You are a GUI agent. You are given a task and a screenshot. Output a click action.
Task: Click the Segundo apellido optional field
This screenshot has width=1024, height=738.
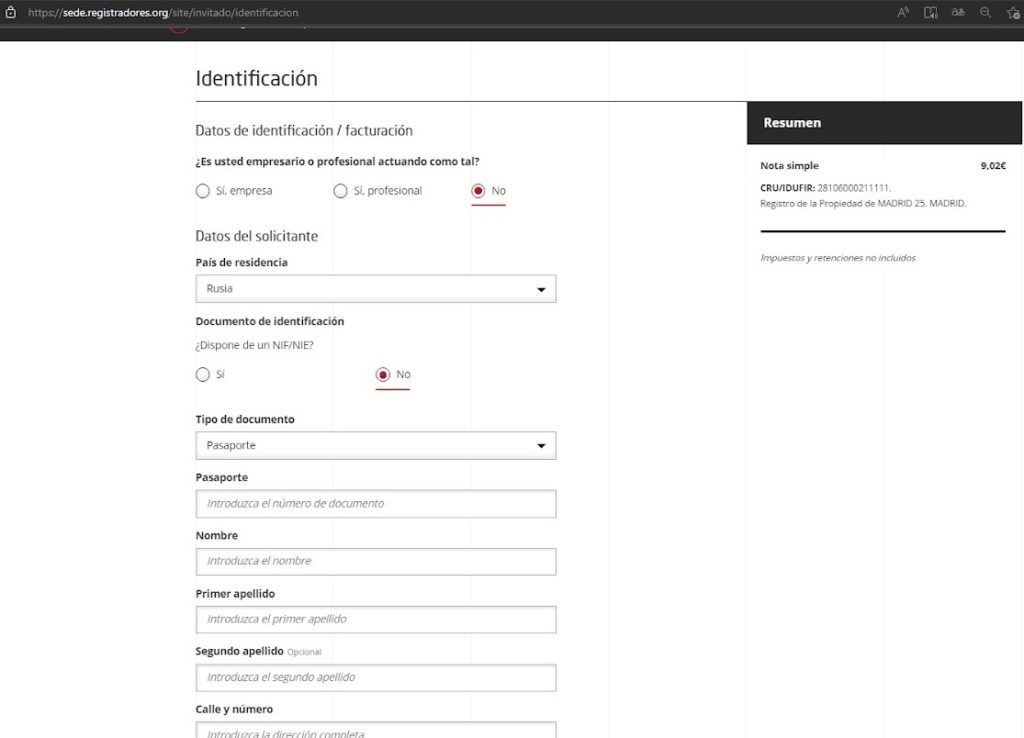(375, 678)
